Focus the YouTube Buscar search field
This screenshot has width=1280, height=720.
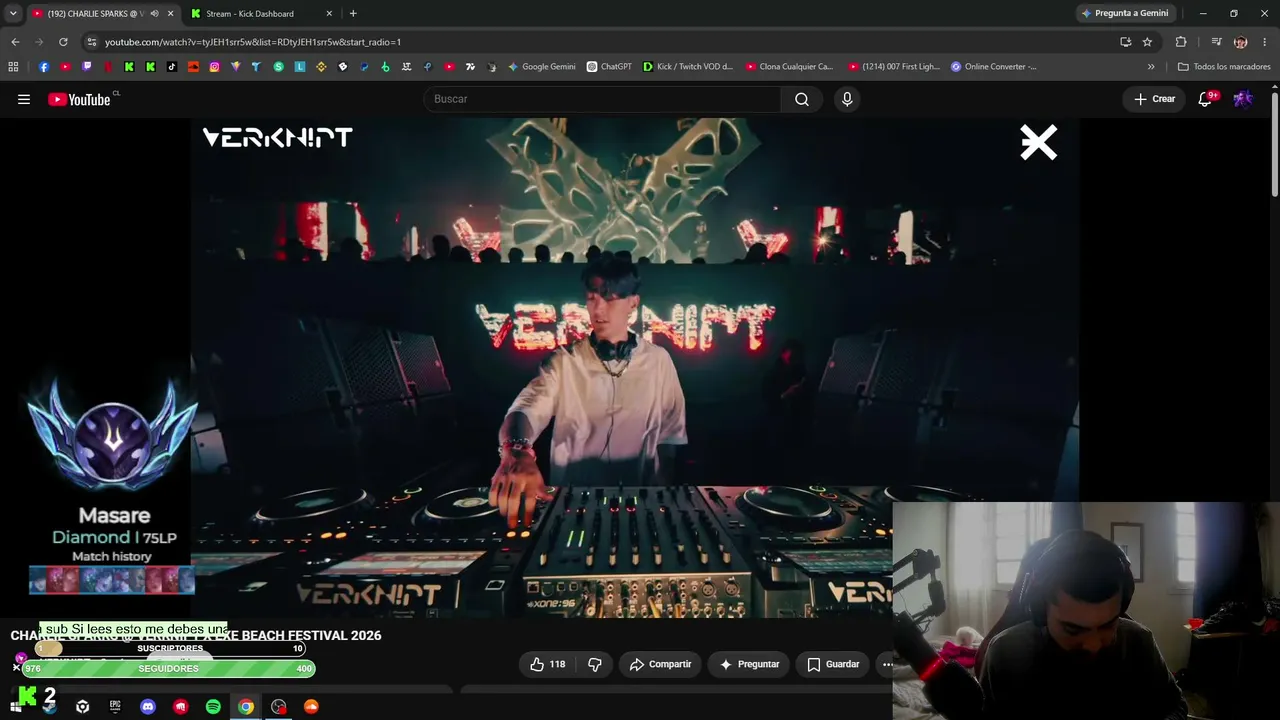(602, 99)
